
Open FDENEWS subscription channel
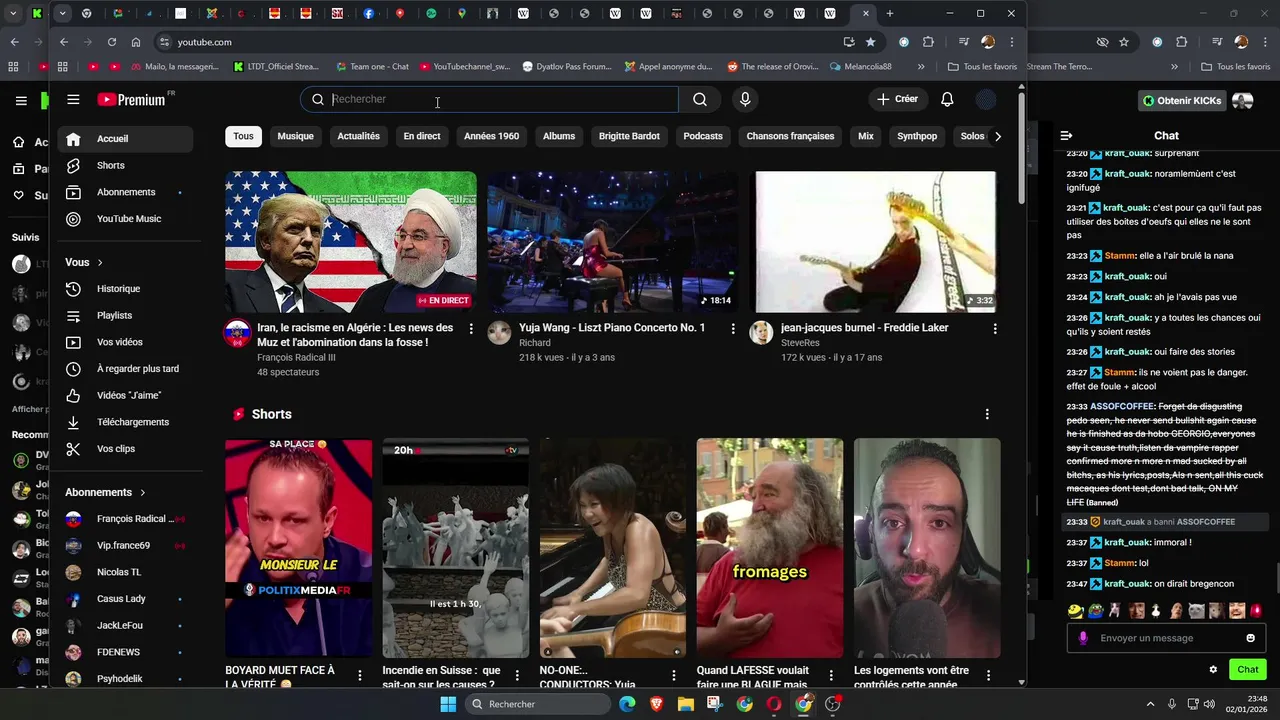pos(125,652)
